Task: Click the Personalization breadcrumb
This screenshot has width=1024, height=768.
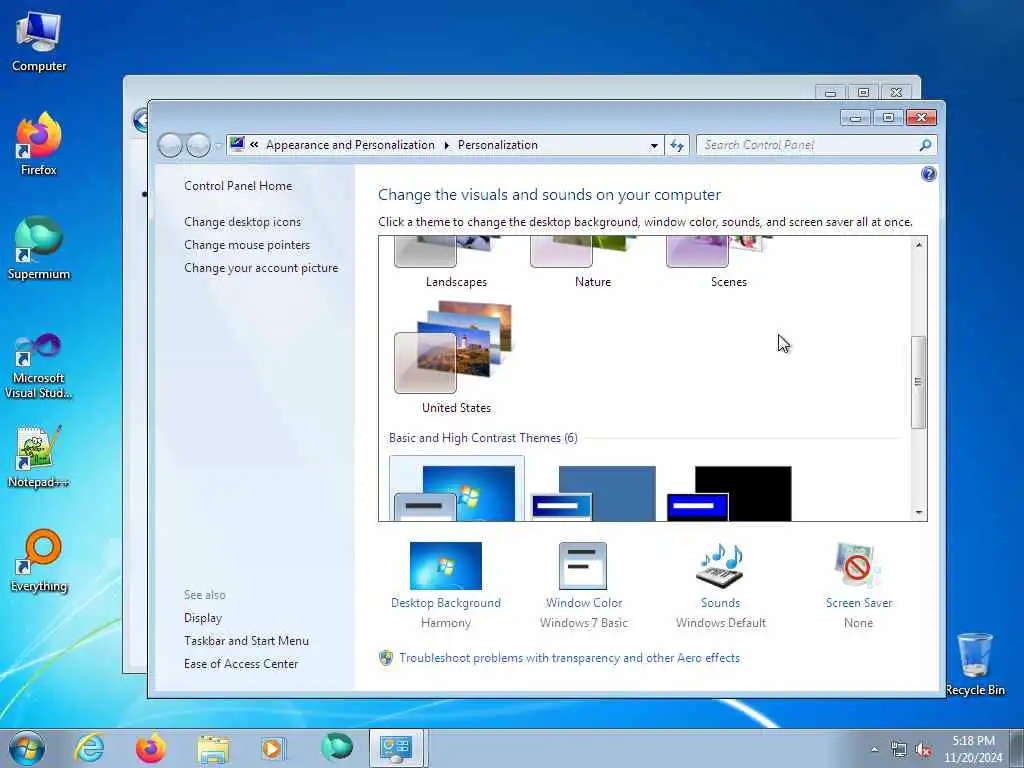Action: (498, 145)
